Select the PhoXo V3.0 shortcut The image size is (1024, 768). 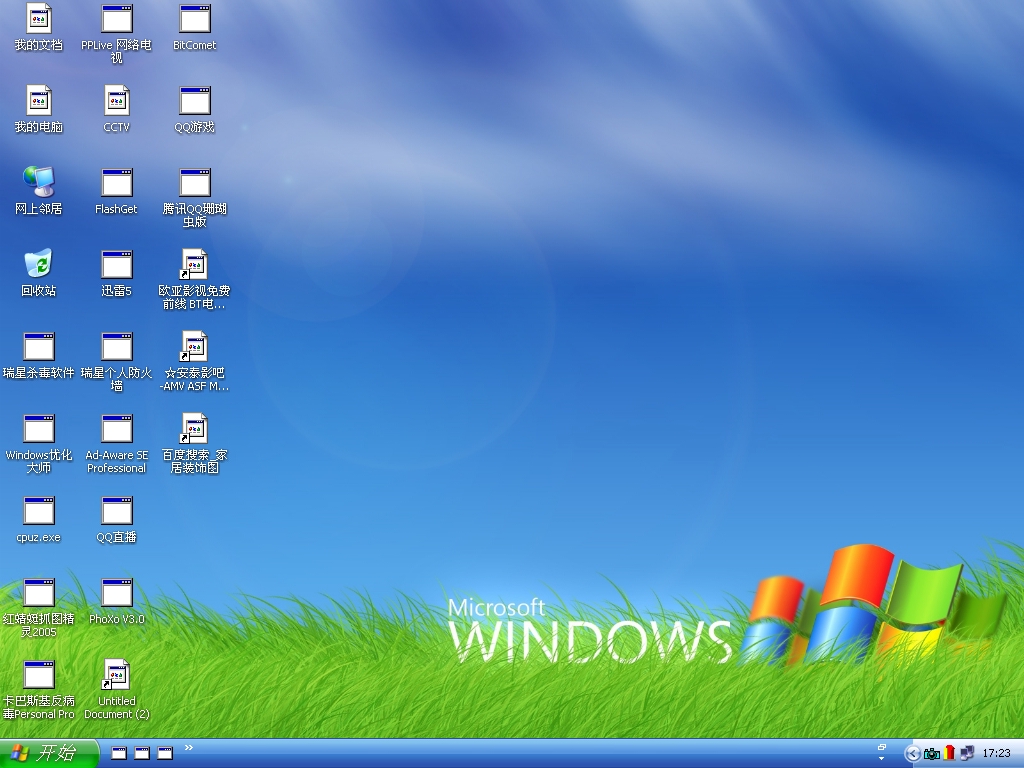pyautogui.click(x=116, y=593)
